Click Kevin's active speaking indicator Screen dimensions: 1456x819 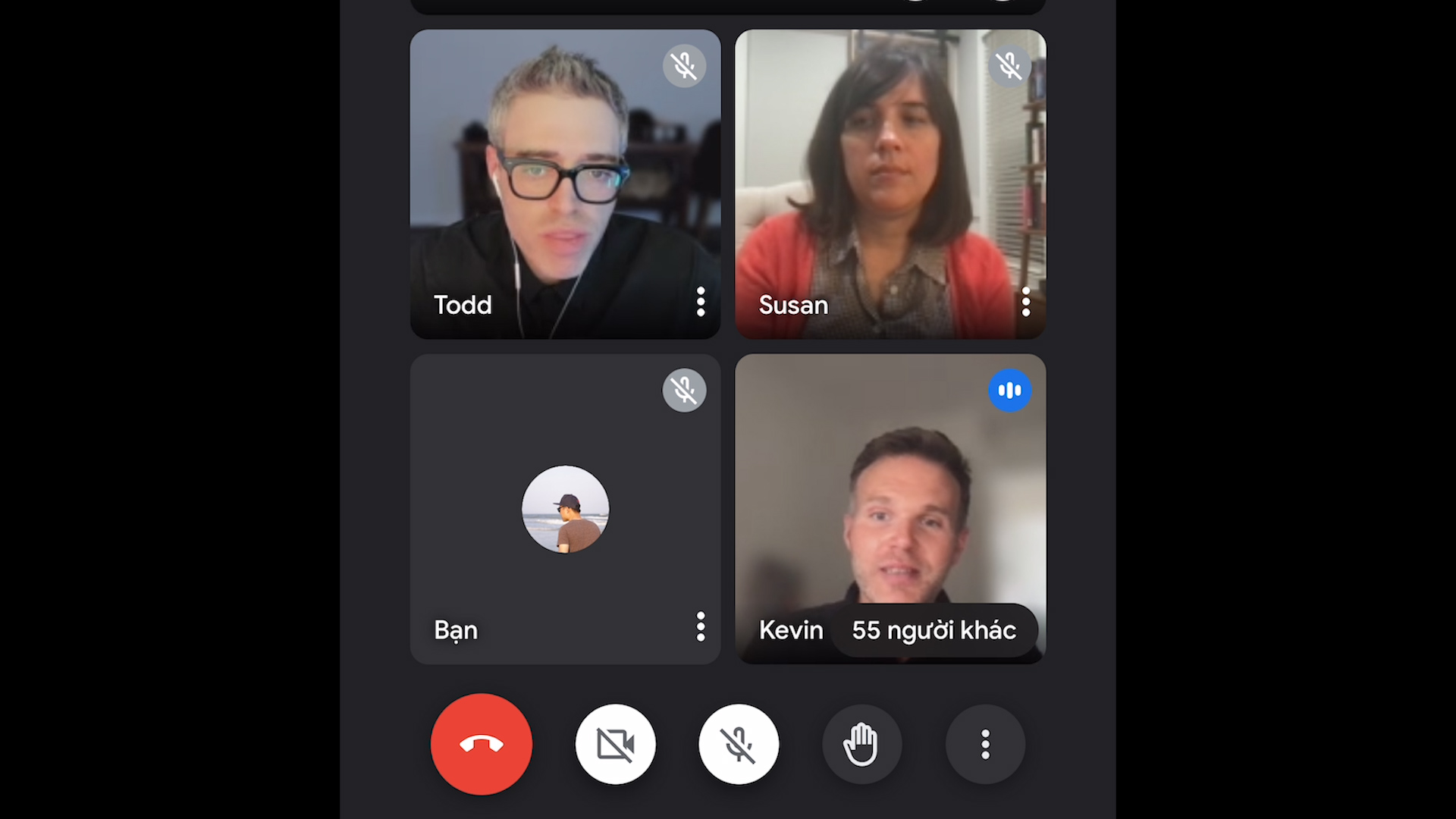click(x=1009, y=390)
